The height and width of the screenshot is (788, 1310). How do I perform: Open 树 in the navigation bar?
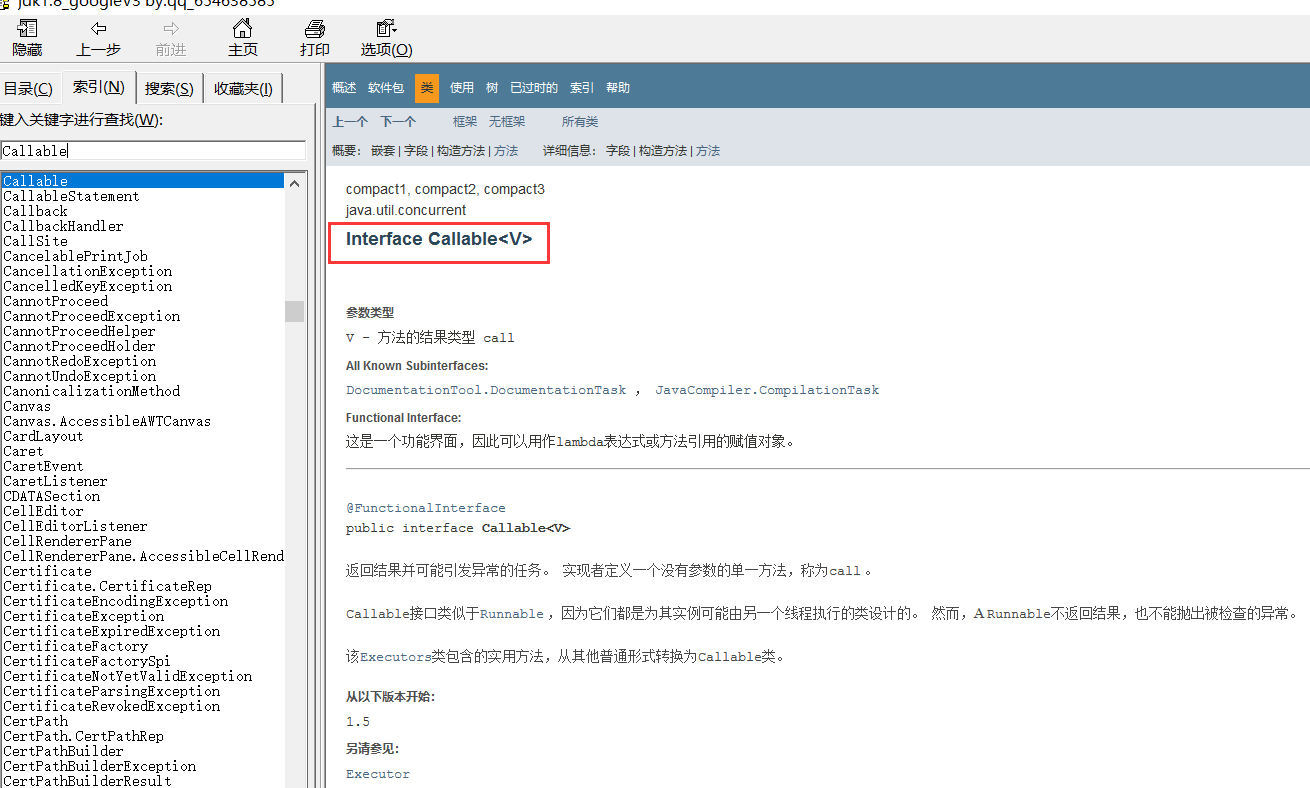(492, 88)
